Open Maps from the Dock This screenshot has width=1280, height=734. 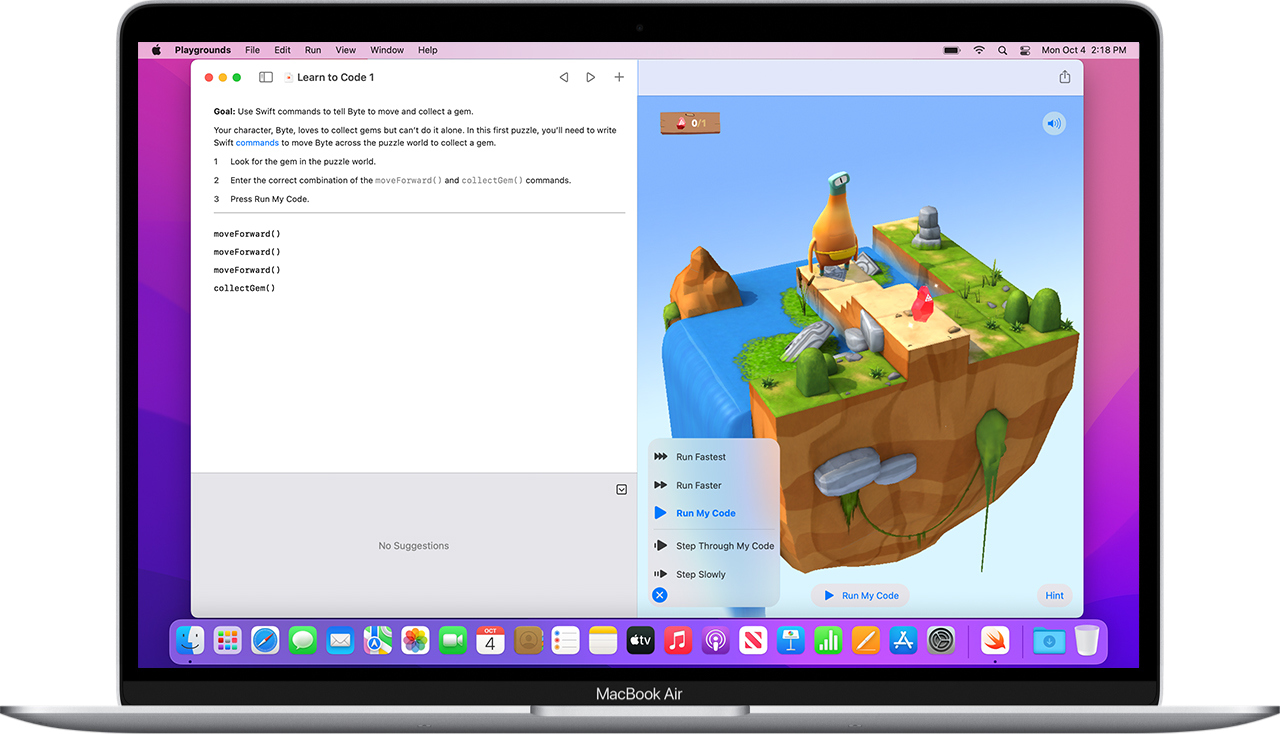tap(378, 640)
